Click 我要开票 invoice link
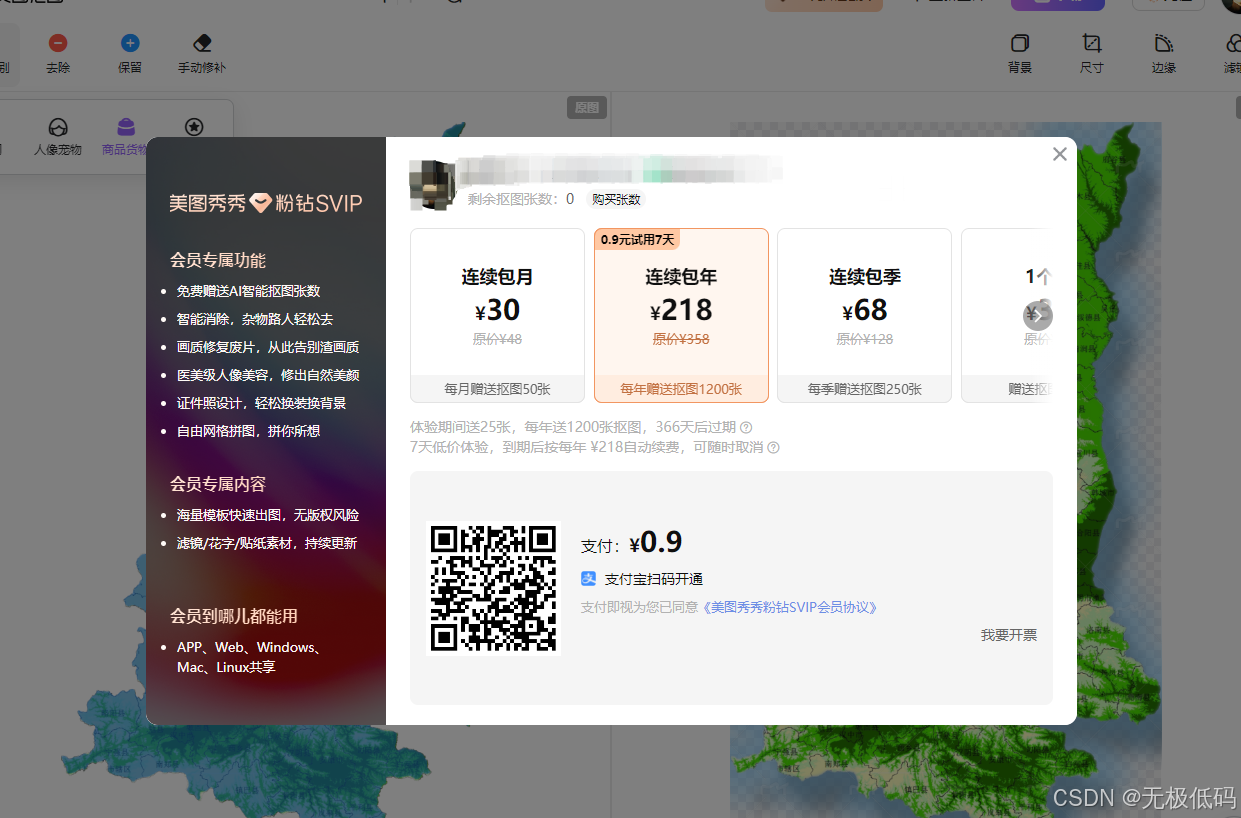The height and width of the screenshot is (818, 1241). click(x=1008, y=635)
